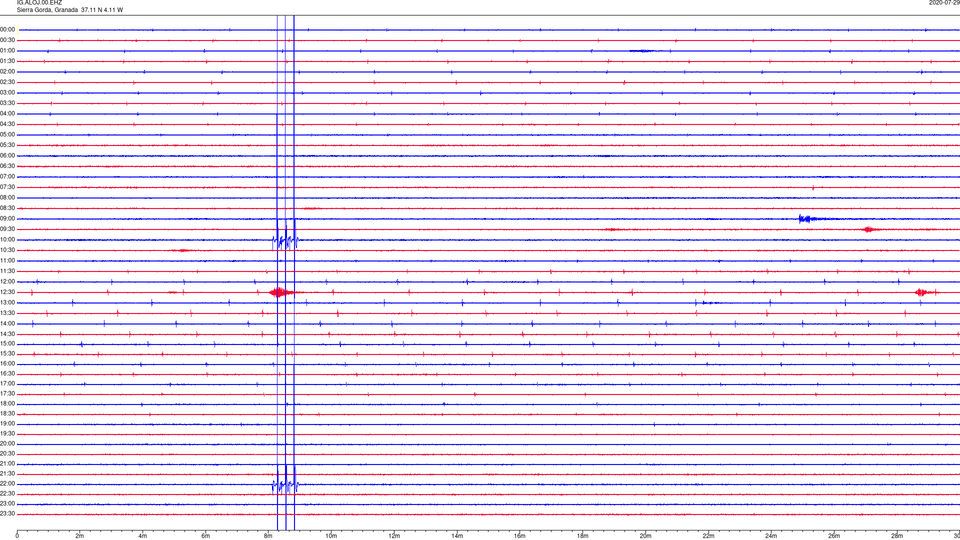Viewport: 960px width, 540px height.
Task: Pick the 08:00 row label
Action: coord(8,198)
